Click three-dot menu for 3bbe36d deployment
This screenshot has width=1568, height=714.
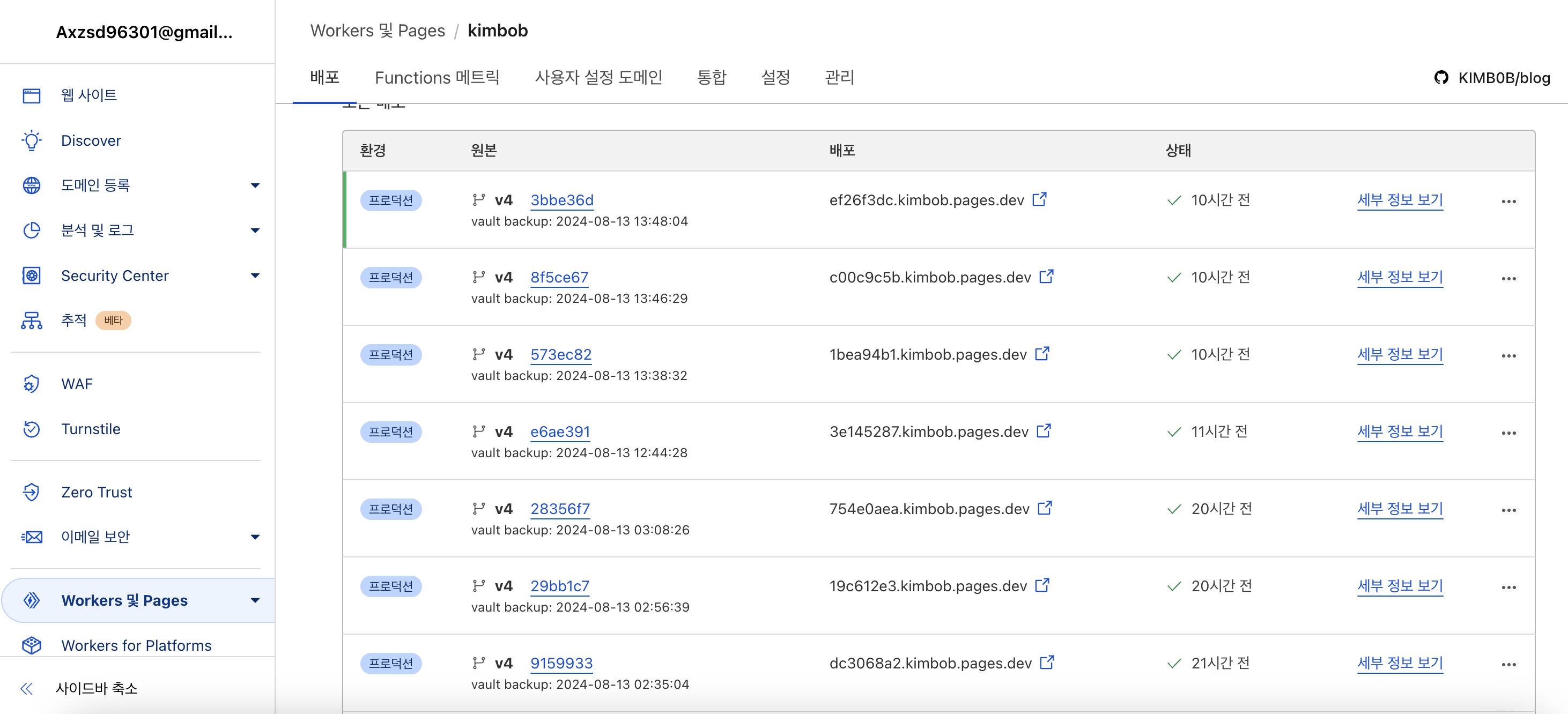tap(1508, 202)
